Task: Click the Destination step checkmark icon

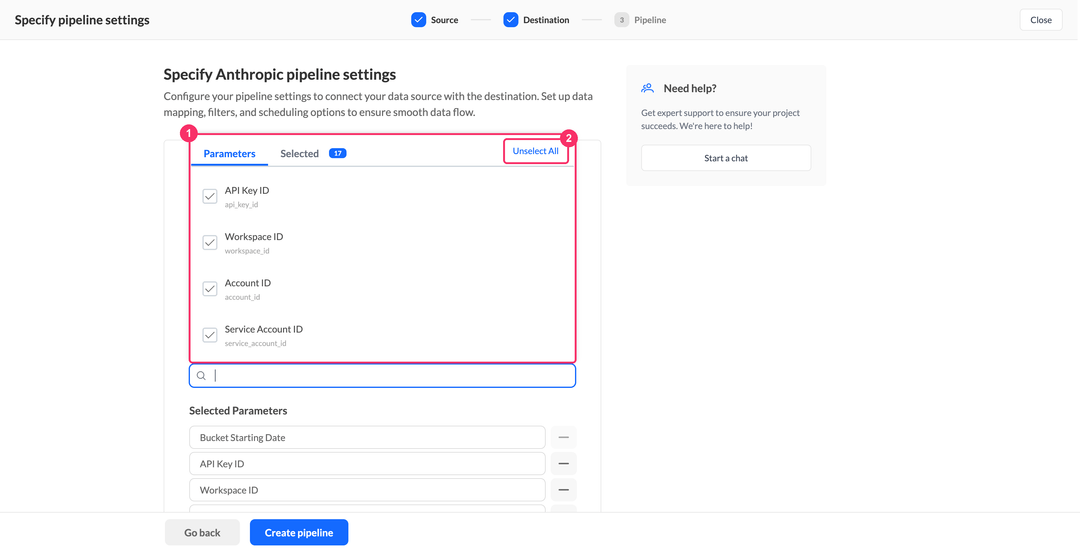Action: (510, 20)
